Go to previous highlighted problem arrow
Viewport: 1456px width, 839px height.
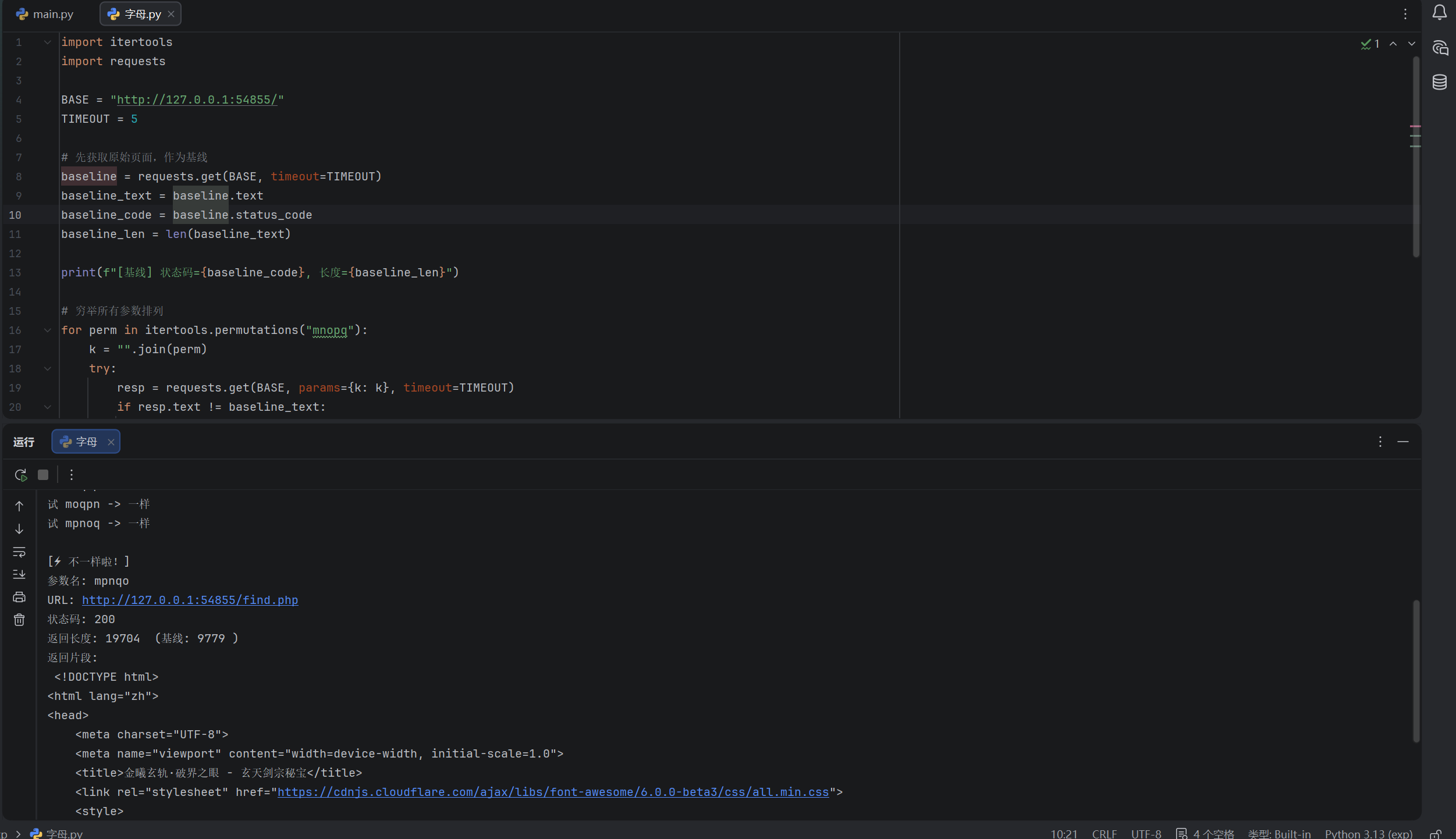click(1393, 44)
